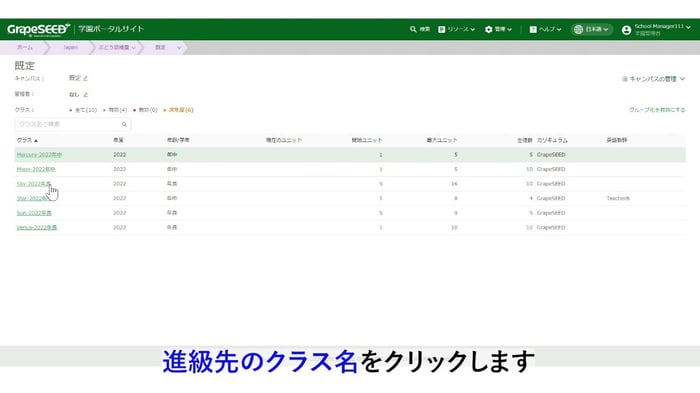Edit the manager なし with the pencil icon
This screenshot has height=393, width=700.
(86, 95)
